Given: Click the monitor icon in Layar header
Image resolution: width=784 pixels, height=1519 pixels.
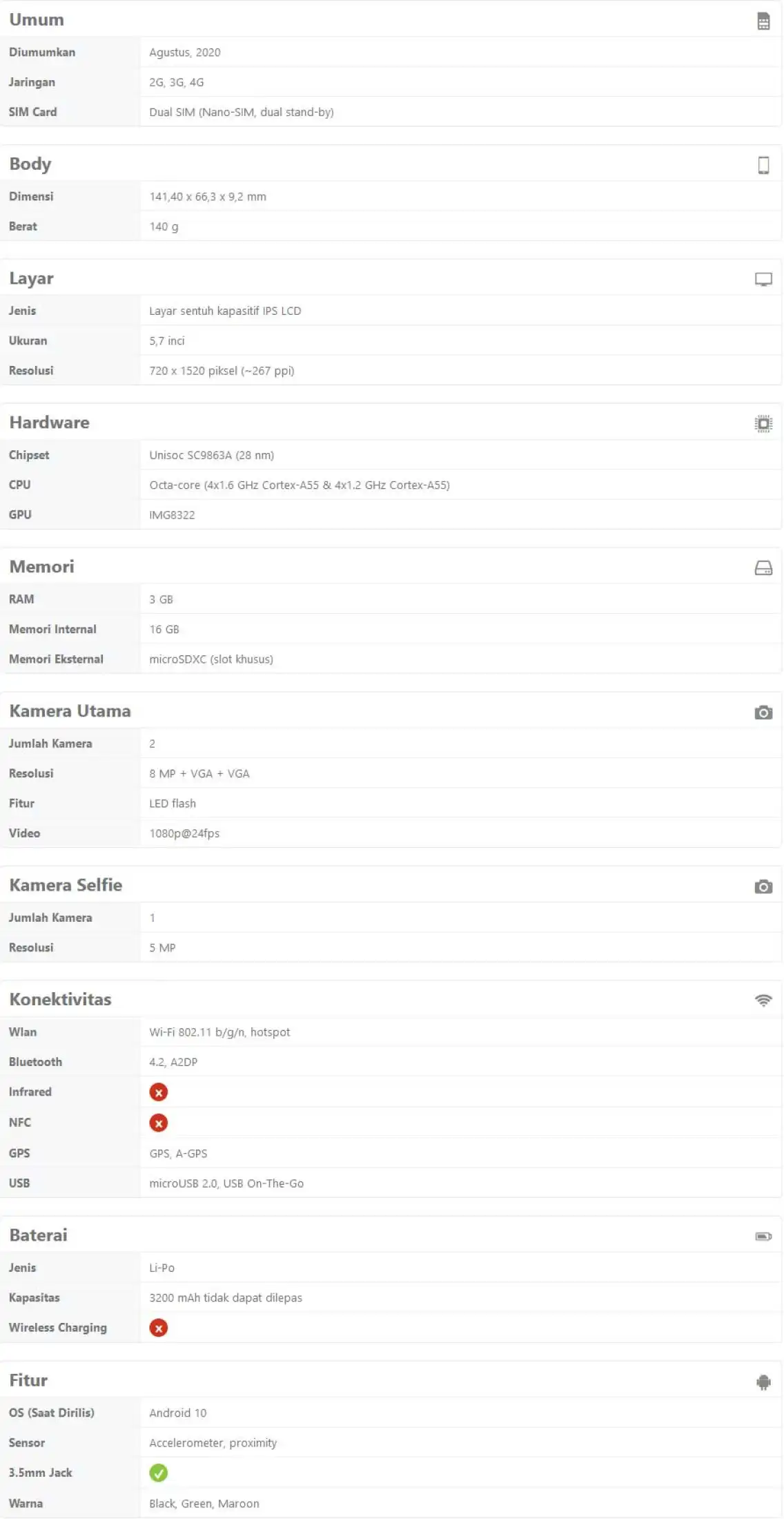Looking at the screenshot, I should (x=763, y=280).
